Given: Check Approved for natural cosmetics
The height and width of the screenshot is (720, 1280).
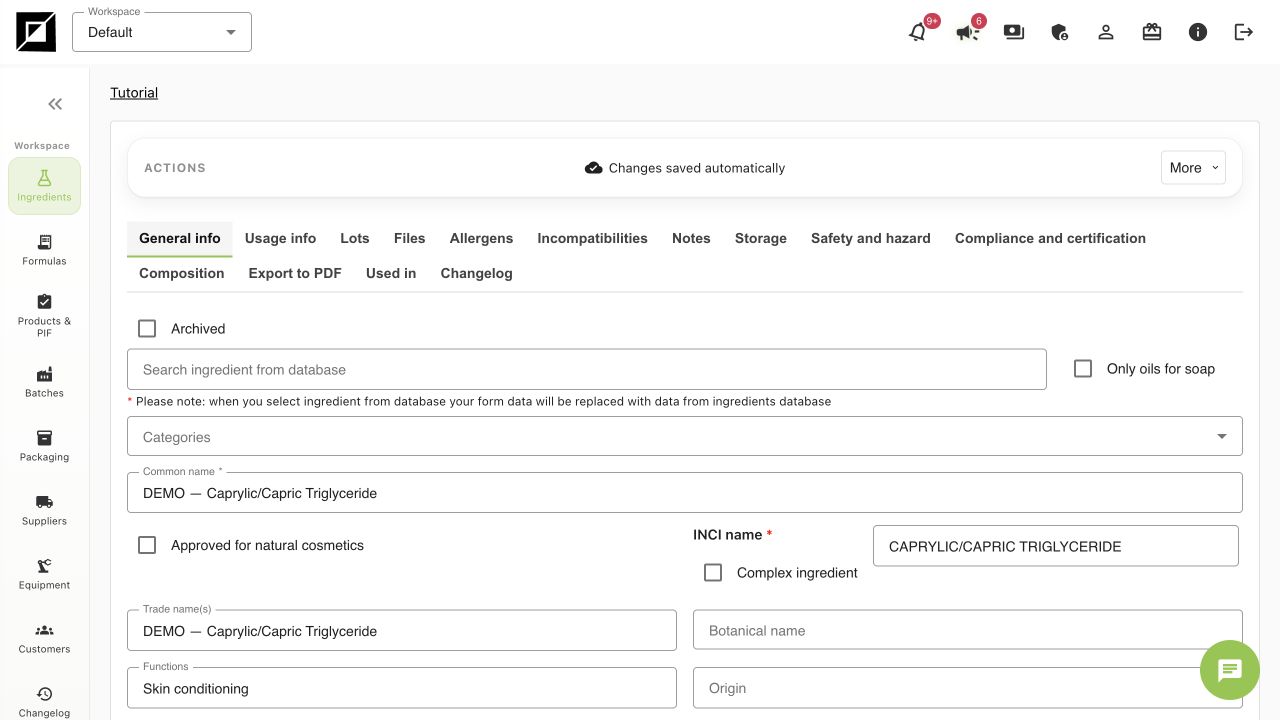Looking at the screenshot, I should (x=147, y=545).
